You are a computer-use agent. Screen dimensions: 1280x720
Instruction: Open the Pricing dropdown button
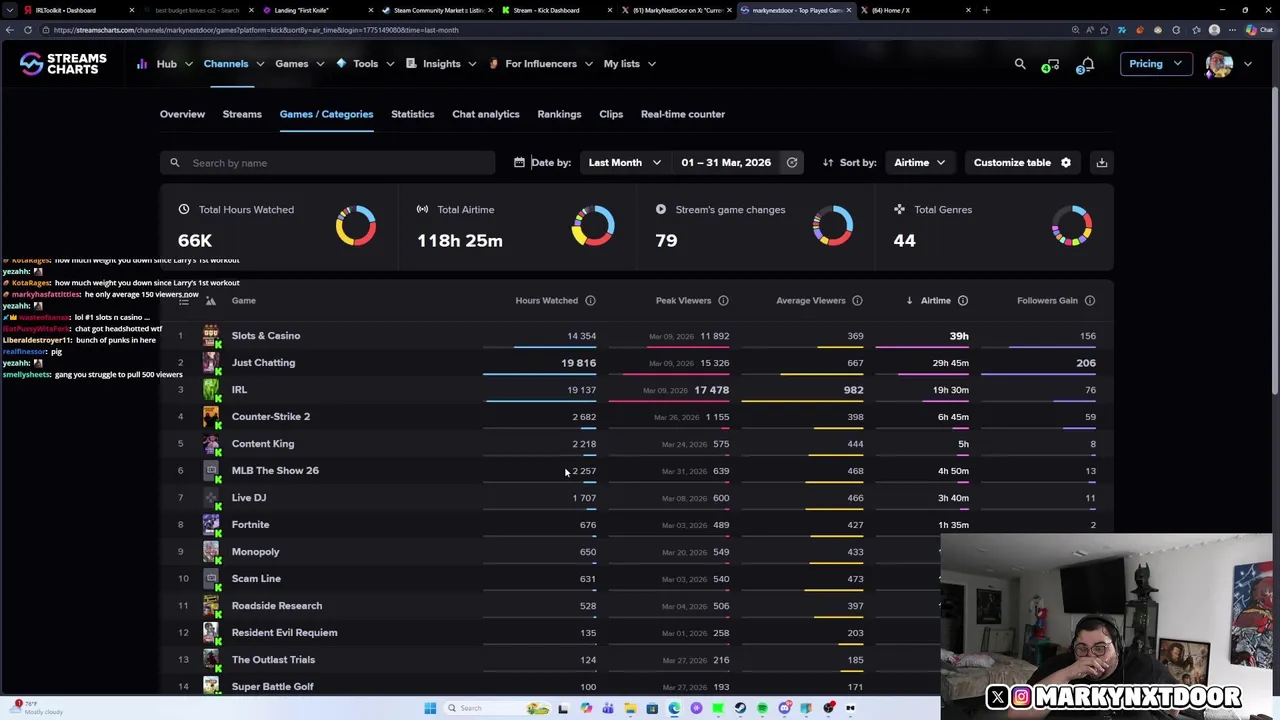coord(1155,64)
